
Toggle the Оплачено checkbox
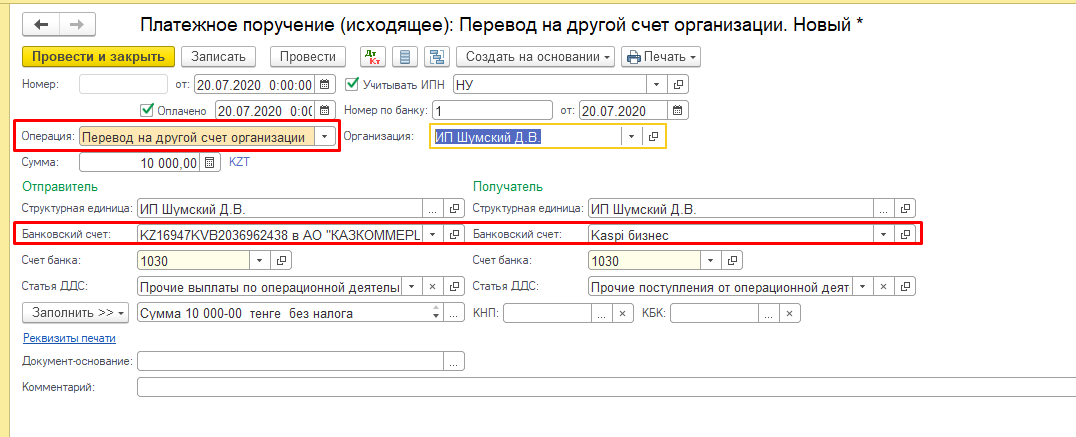(x=147, y=110)
